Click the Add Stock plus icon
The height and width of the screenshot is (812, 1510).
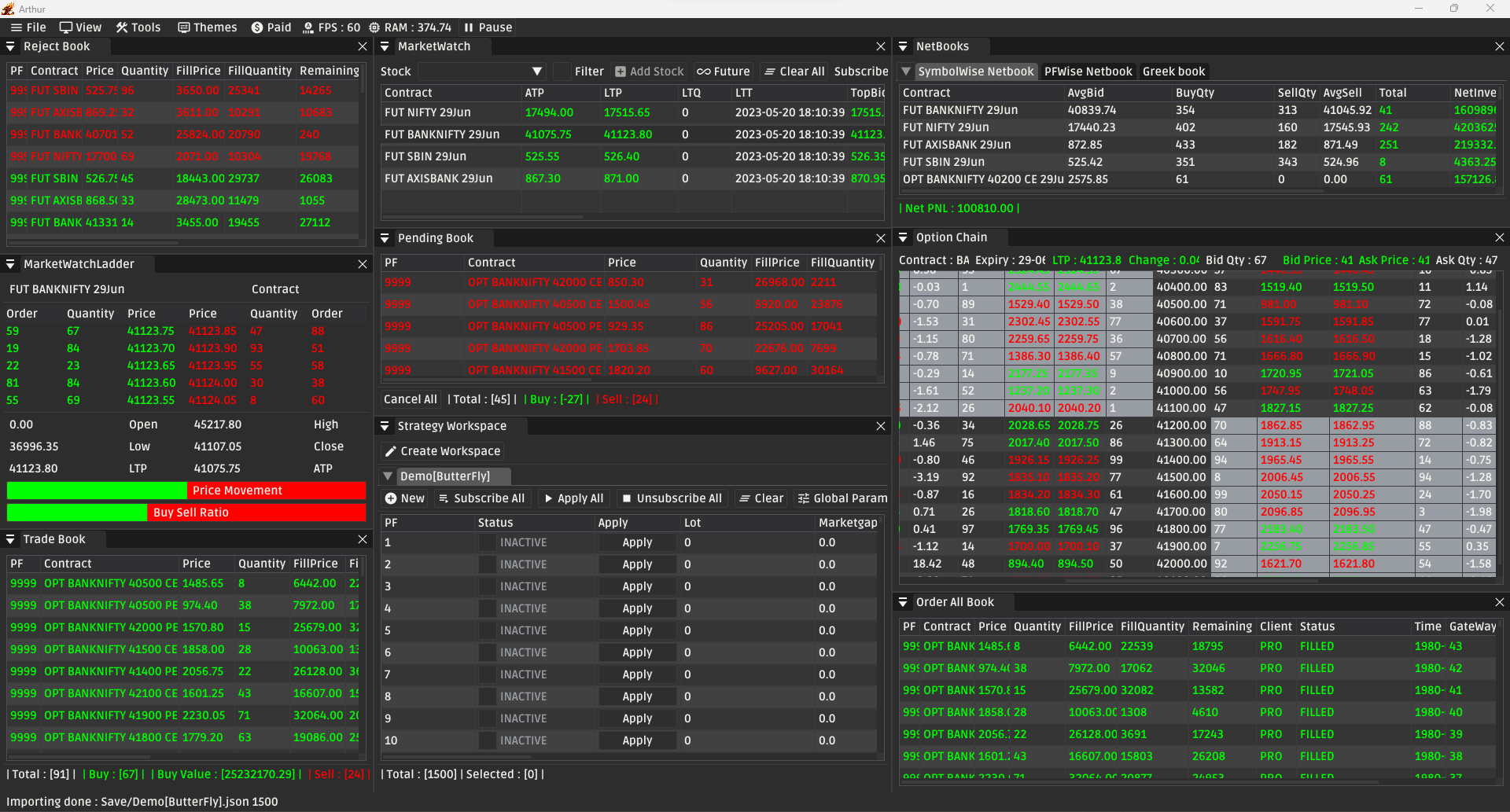click(621, 72)
